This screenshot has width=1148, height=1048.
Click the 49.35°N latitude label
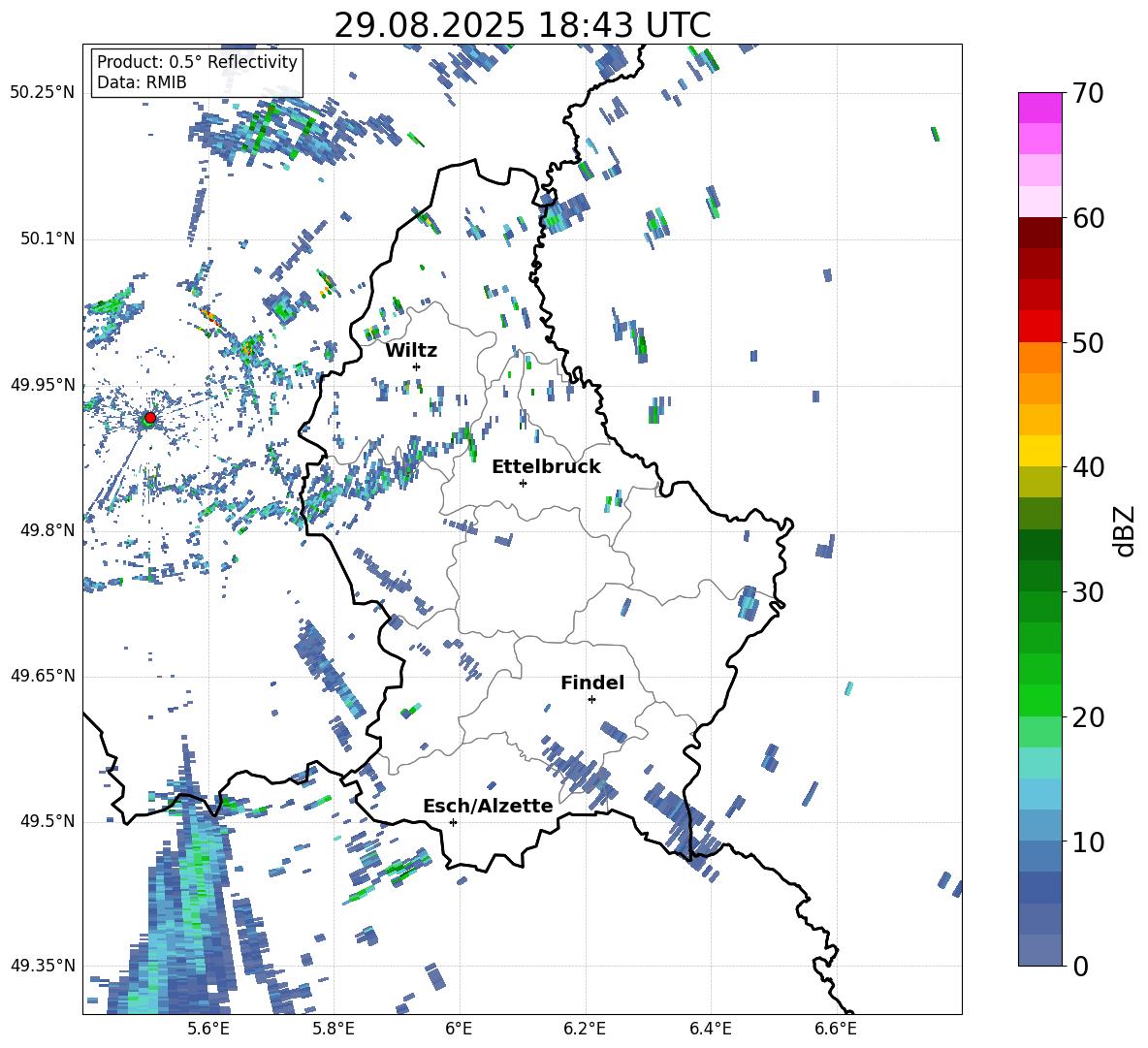point(43,966)
